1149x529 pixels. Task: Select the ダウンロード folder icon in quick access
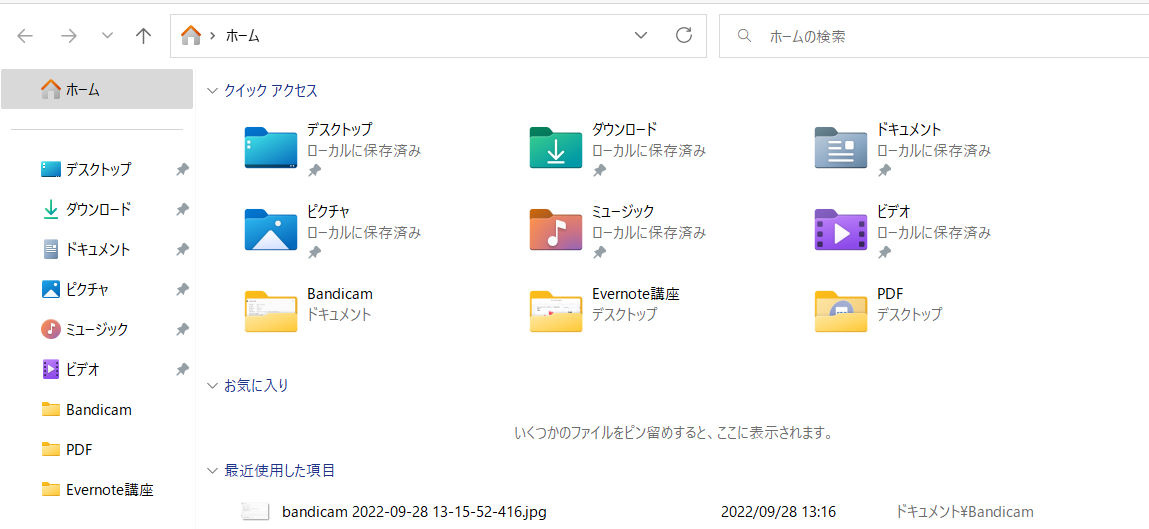[x=555, y=148]
